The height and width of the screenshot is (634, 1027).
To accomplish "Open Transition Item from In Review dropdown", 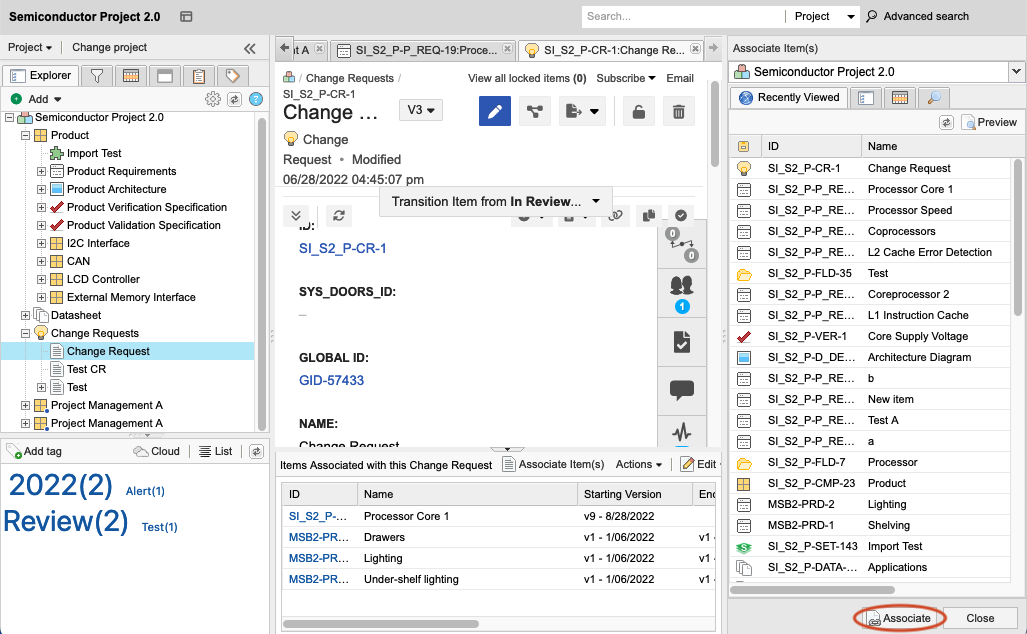I will coord(495,201).
